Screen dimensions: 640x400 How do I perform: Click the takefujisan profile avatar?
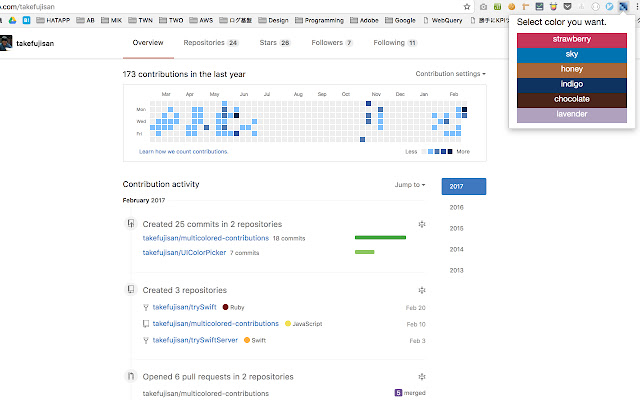pos(6,43)
